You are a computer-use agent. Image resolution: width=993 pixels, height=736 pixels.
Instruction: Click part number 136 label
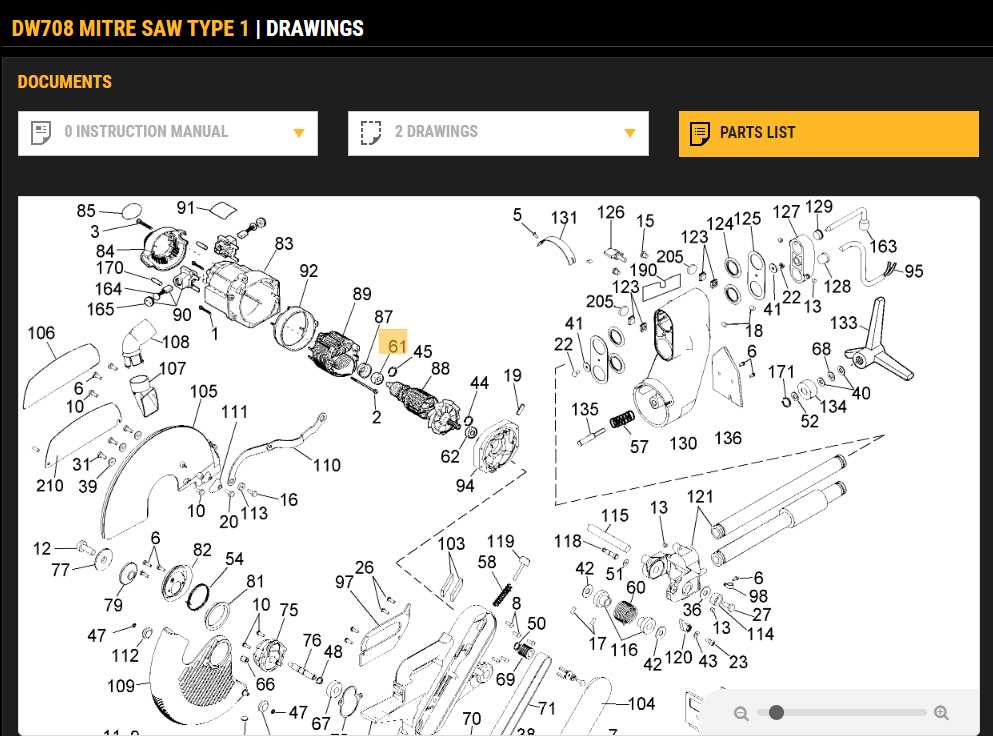(x=728, y=438)
